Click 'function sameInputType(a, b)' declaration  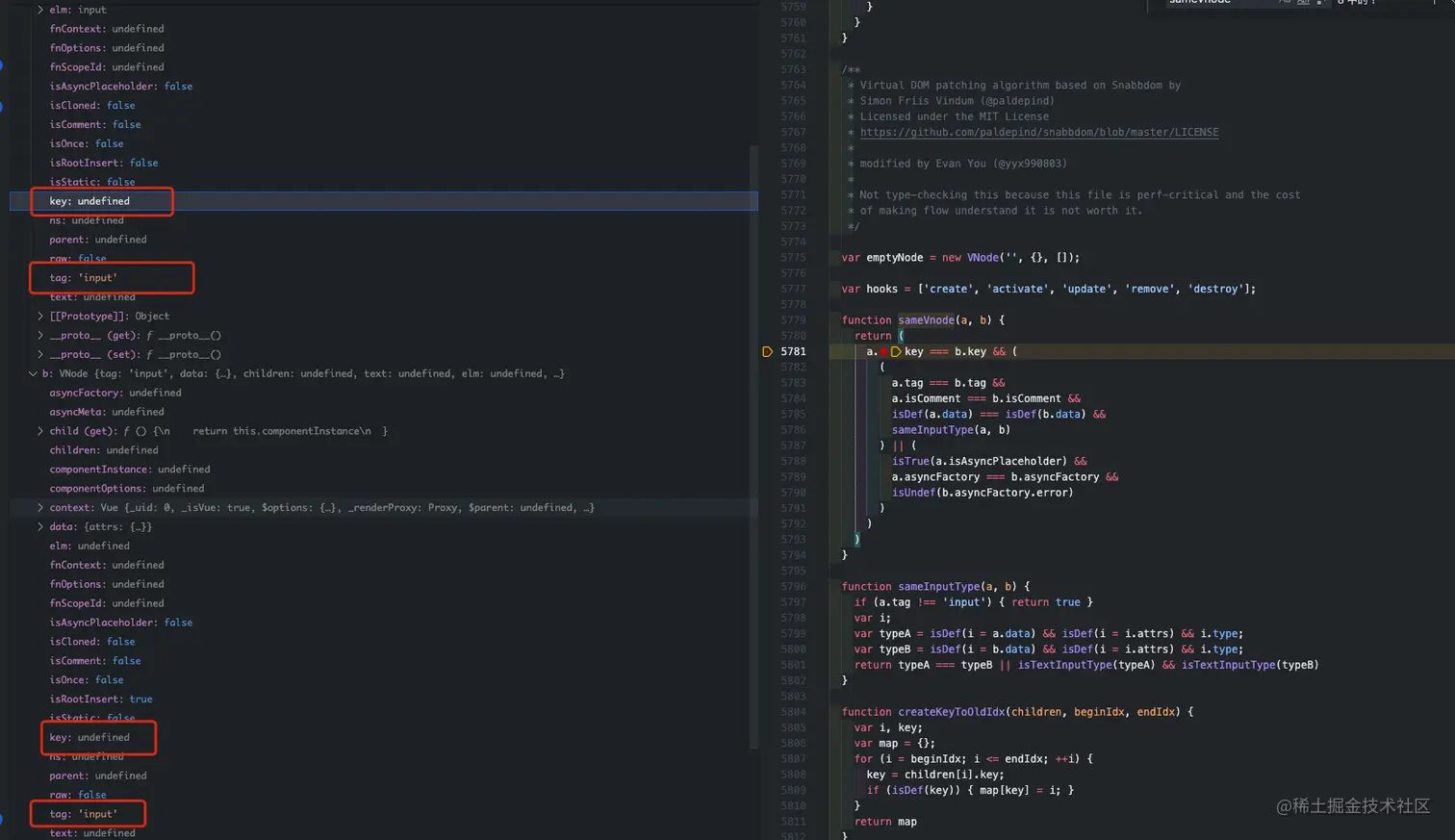pyautogui.click(x=935, y=586)
